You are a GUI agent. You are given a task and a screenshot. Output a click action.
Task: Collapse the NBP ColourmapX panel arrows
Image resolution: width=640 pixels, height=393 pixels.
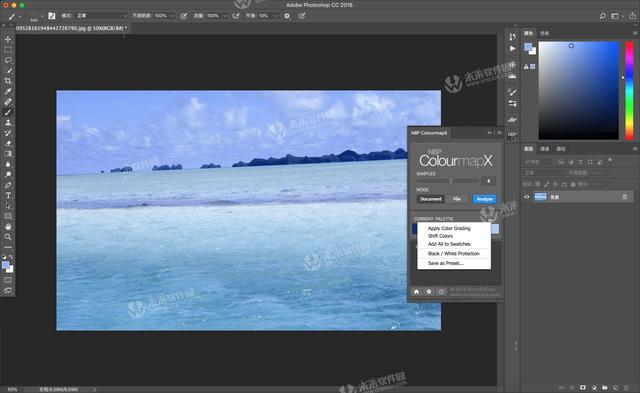pyautogui.click(x=489, y=133)
